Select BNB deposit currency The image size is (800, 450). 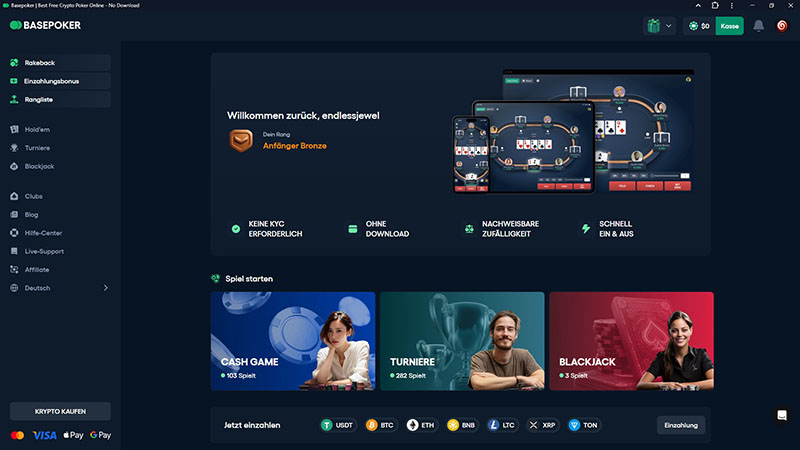[x=462, y=425]
